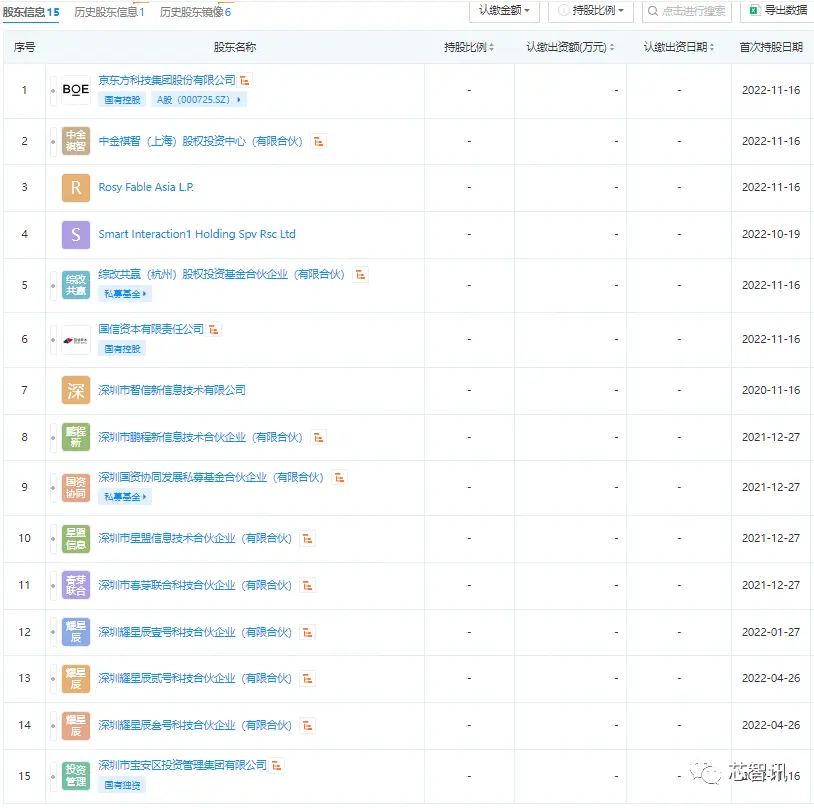Image resolution: width=814 pixels, height=808 pixels.
Task: Open 京东方科技集团股份有限公司 company link
Action: coord(167,80)
